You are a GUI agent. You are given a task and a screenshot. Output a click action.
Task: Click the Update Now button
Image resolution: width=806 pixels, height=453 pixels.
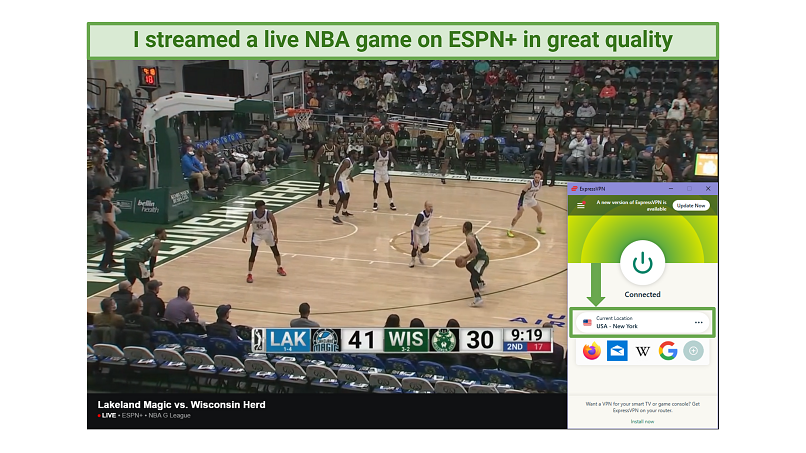pos(691,205)
